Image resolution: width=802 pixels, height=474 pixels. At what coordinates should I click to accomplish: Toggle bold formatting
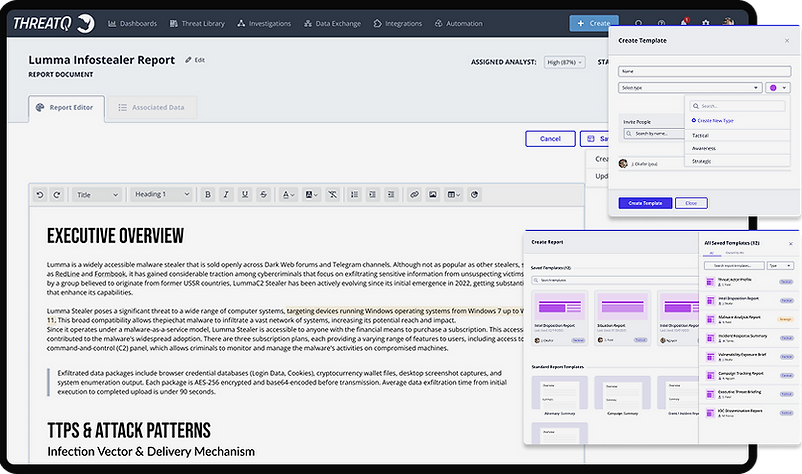tap(208, 195)
